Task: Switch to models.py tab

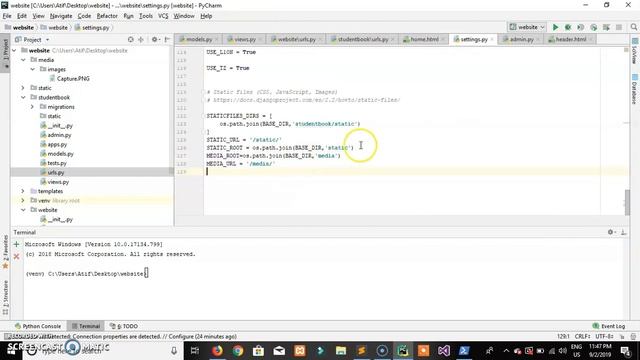Action: pyautogui.click(x=199, y=39)
